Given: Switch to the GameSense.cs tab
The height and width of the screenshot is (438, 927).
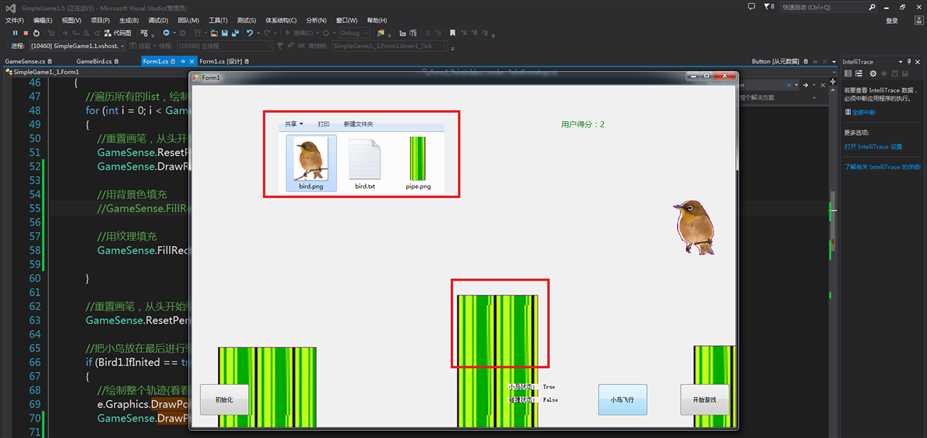Looking at the screenshot, I should (28, 61).
